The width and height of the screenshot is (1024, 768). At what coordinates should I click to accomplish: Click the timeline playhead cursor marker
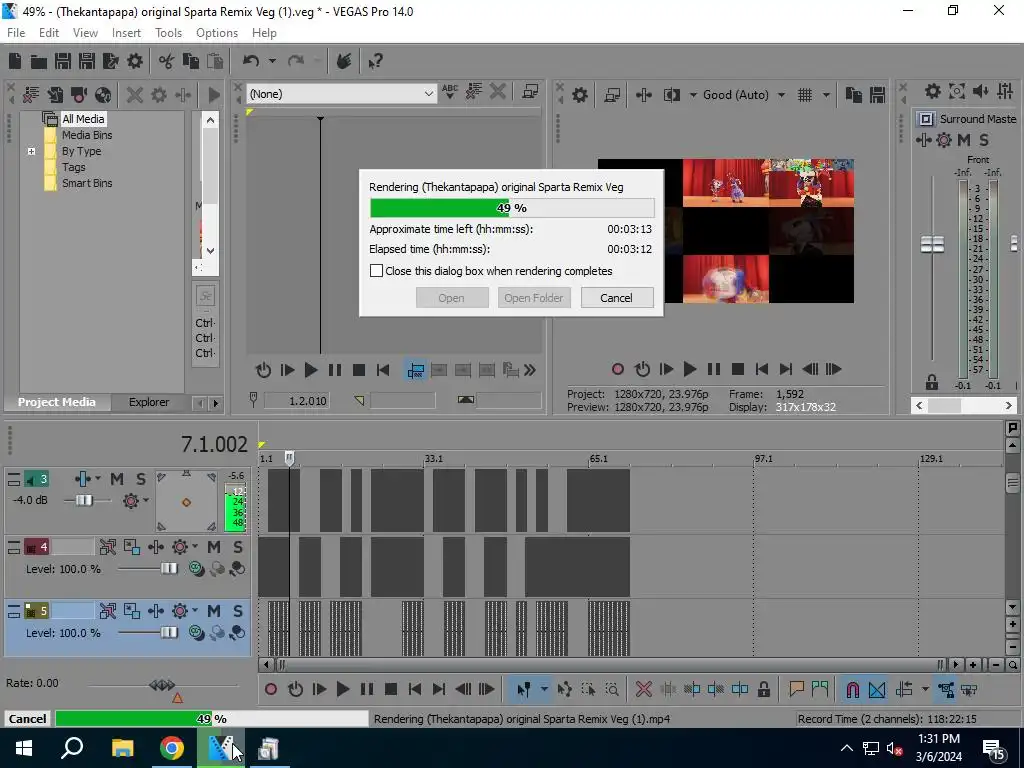(289, 458)
